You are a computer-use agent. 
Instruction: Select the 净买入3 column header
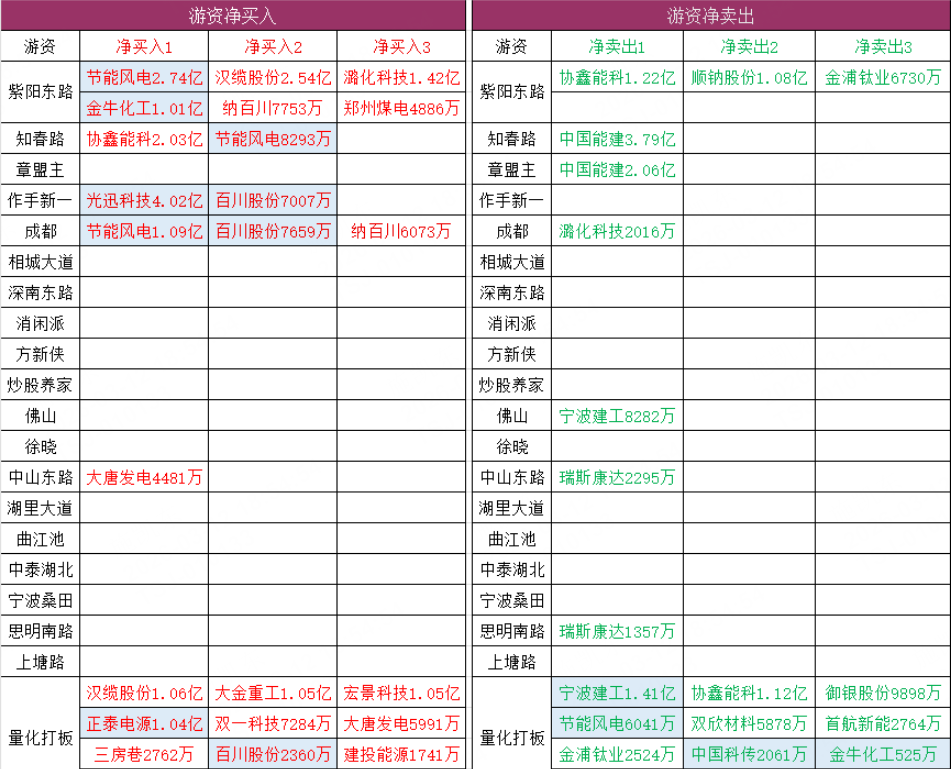[402, 47]
